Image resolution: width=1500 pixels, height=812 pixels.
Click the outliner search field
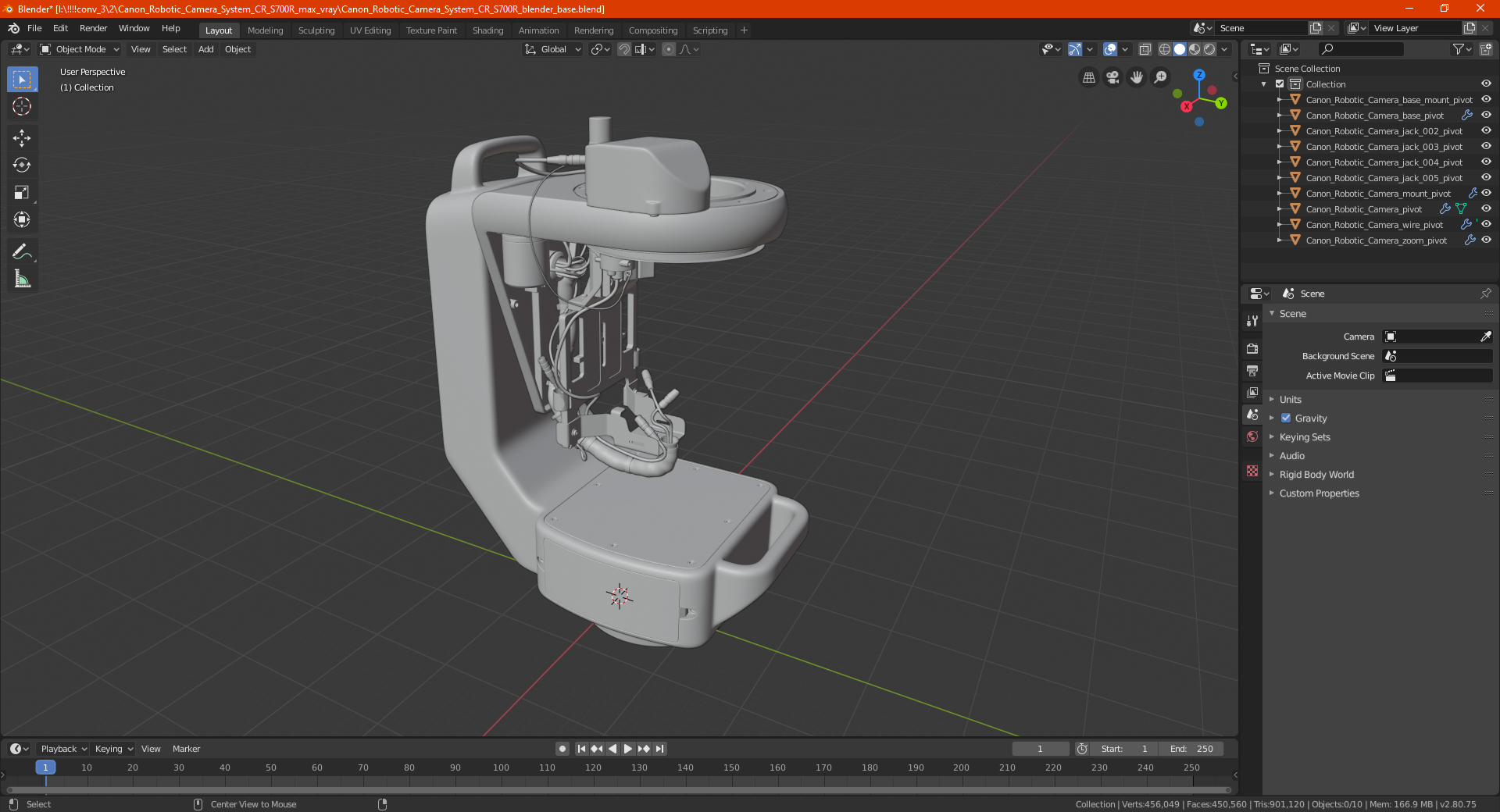pyautogui.click(x=1361, y=49)
